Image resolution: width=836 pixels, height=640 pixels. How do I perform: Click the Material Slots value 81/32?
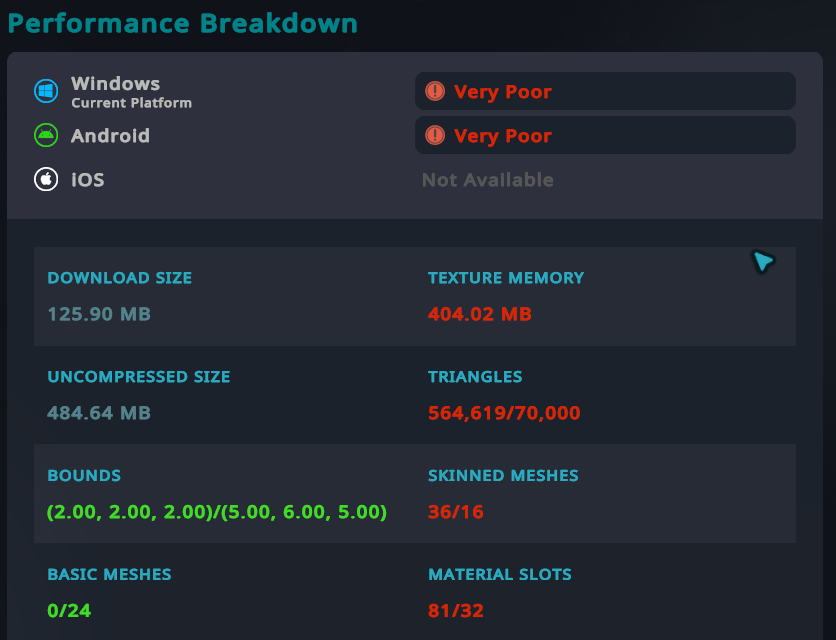click(x=456, y=610)
